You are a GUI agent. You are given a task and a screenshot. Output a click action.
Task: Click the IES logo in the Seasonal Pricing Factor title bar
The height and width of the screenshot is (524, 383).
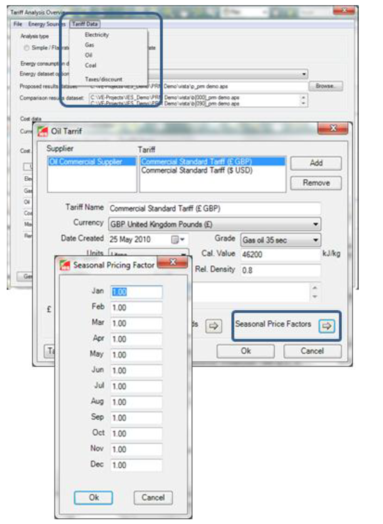65,265
